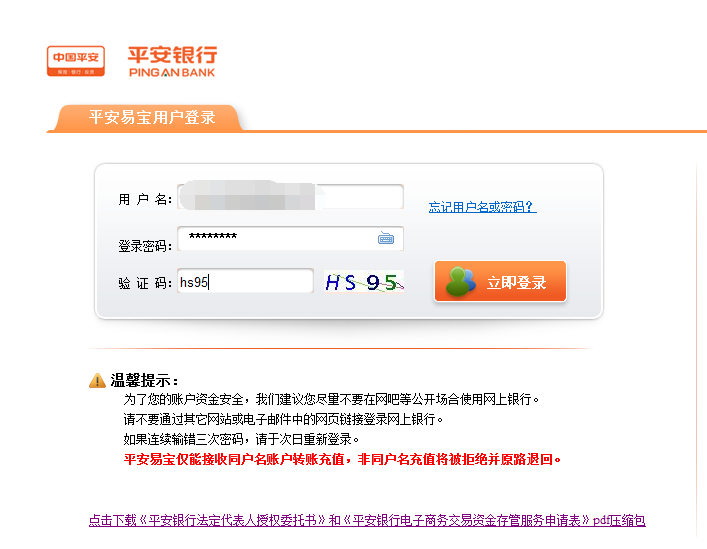The height and width of the screenshot is (549, 707).
Task: Open the 忘记用户名或密码 link
Action: 482,207
